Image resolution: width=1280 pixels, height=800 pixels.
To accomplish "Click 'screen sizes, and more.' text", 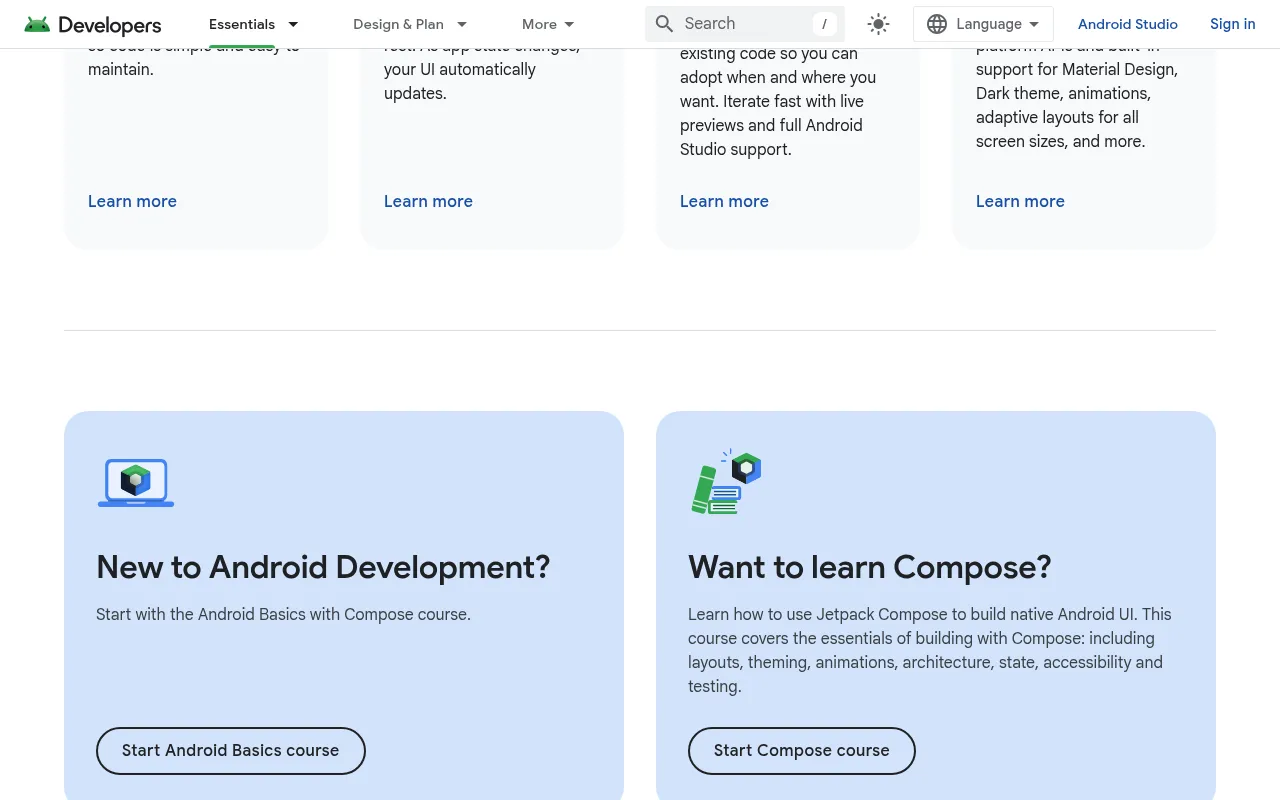I will (x=1061, y=141).
